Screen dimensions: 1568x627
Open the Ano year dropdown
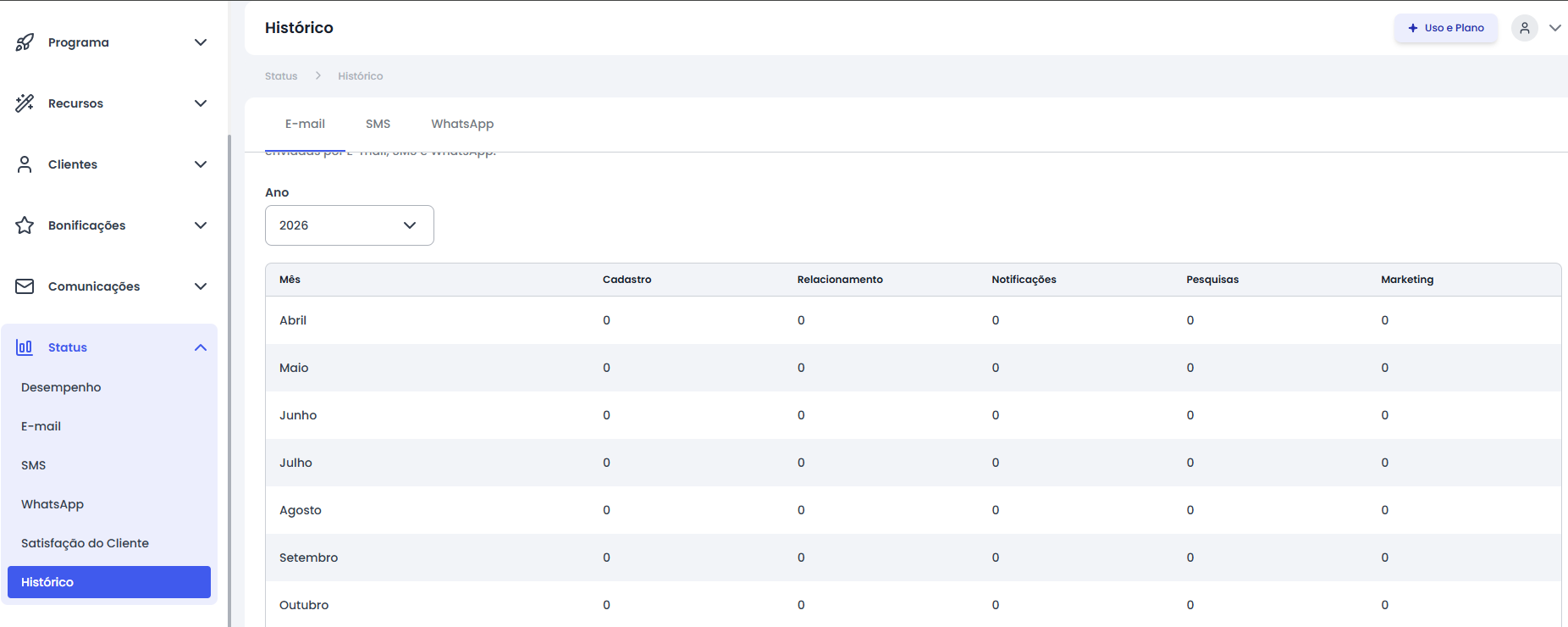[350, 225]
